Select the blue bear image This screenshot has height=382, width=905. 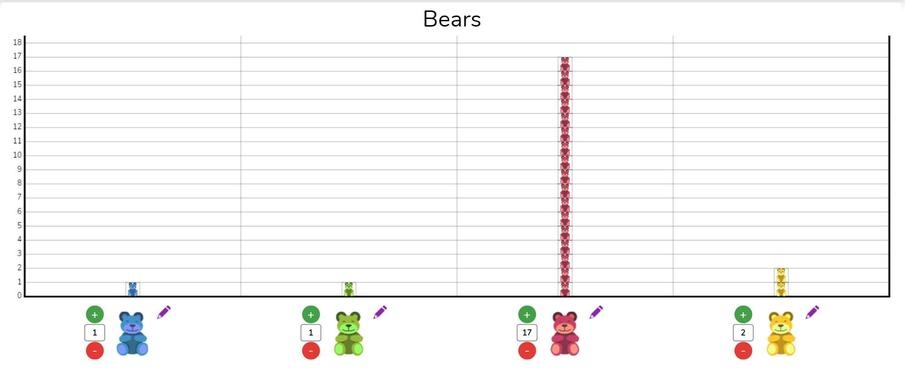[132, 334]
